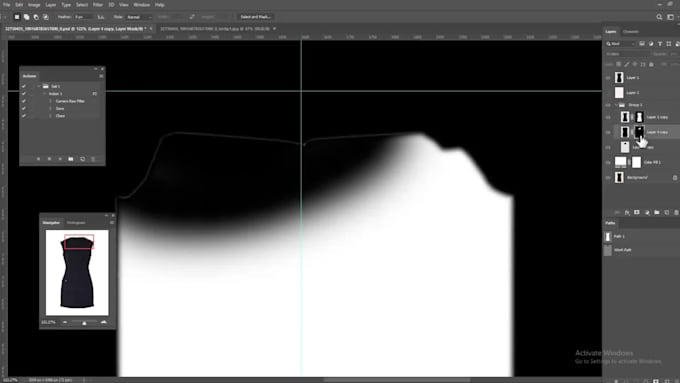Delete action trash icon in Actions panel
The image size is (680, 383).
pyautogui.click(x=93, y=159)
